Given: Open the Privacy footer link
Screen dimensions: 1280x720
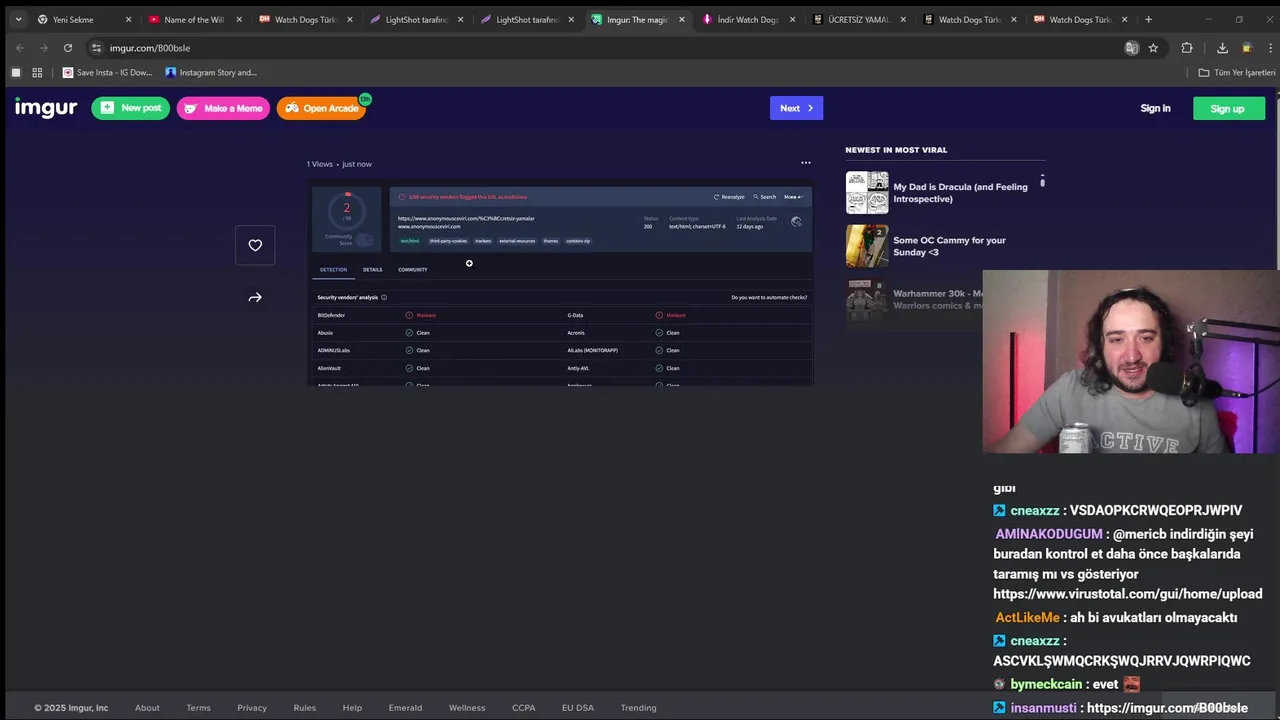Looking at the screenshot, I should (252, 708).
